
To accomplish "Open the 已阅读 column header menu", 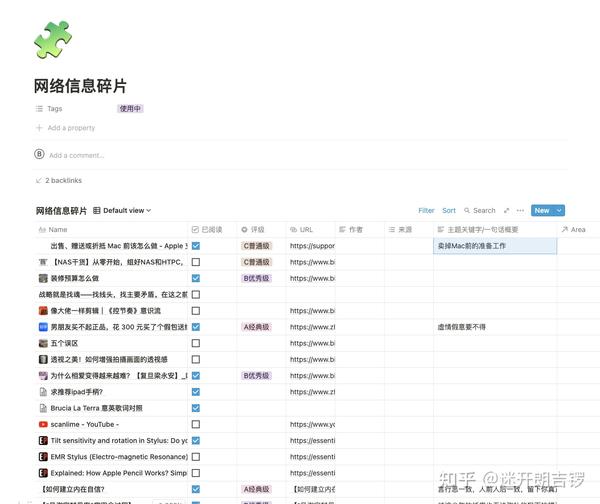I will click(x=212, y=230).
